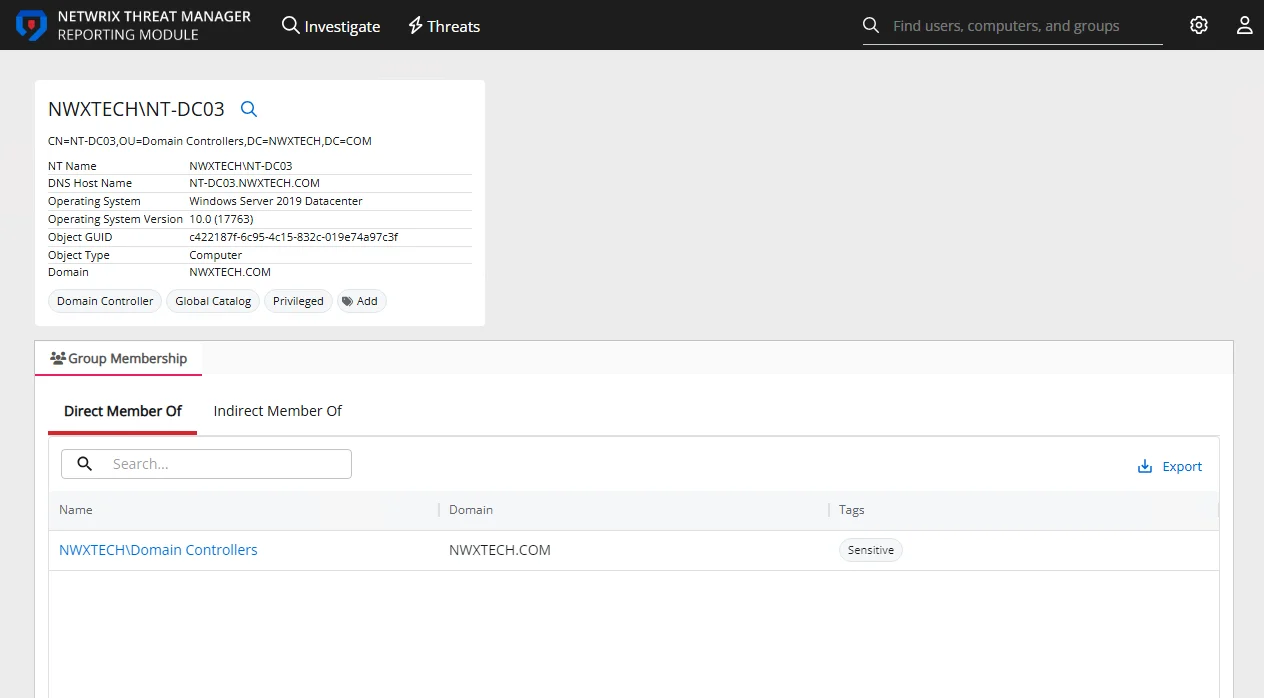Open the user profile icon
The width and height of the screenshot is (1264, 698).
1244,25
